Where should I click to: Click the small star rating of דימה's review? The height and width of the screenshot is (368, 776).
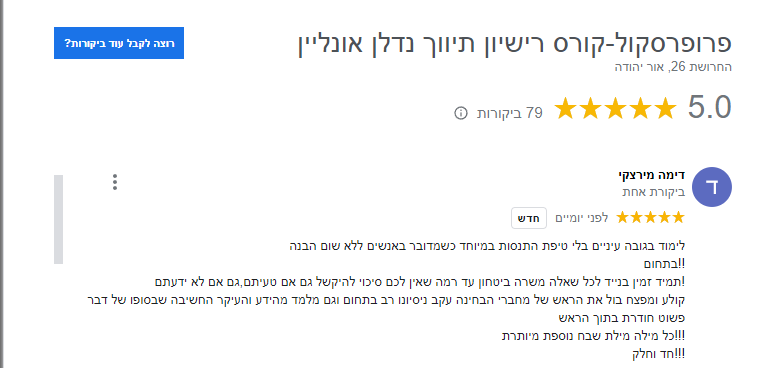[x=650, y=217]
